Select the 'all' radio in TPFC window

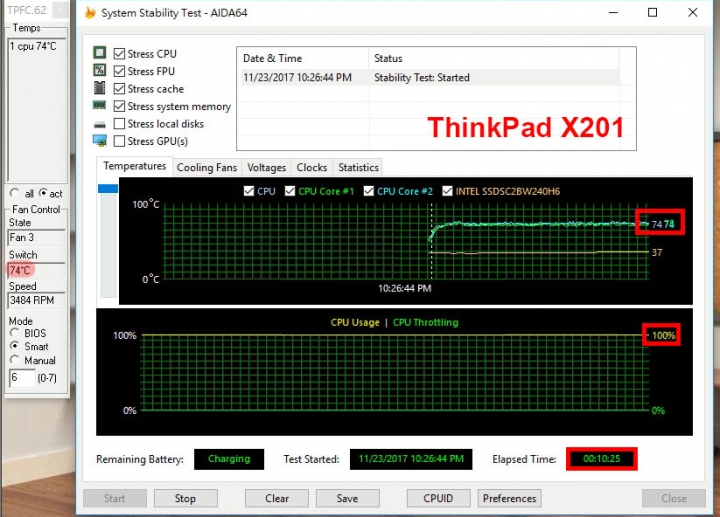(x=15, y=193)
